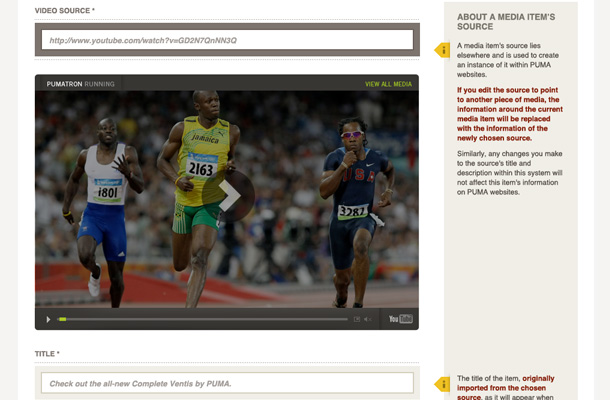The image size is (610, 400).
Task: Click the video thumbnail of runners
Action: click(x=227, y=199)
